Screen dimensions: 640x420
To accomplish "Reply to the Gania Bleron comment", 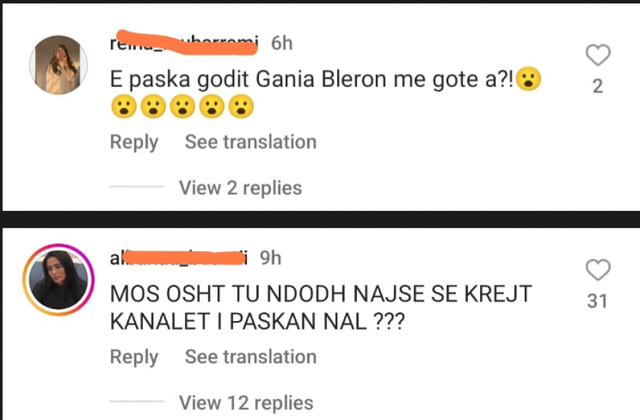I will click(x=134, y=142).
